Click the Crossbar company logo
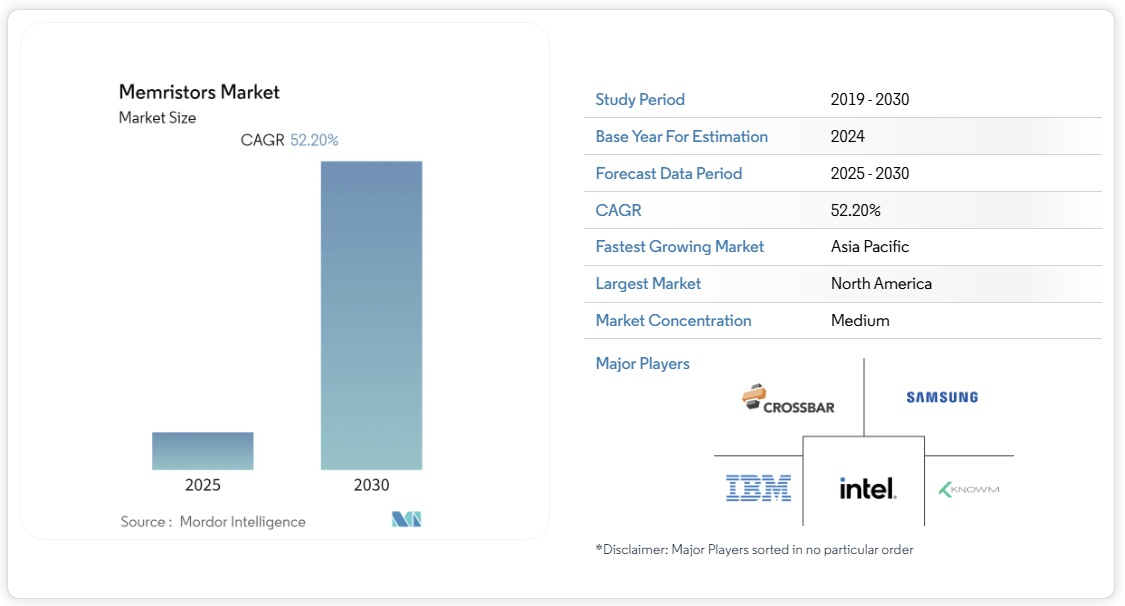This screenshot has height=606, width=1125. tap(788, 399)
